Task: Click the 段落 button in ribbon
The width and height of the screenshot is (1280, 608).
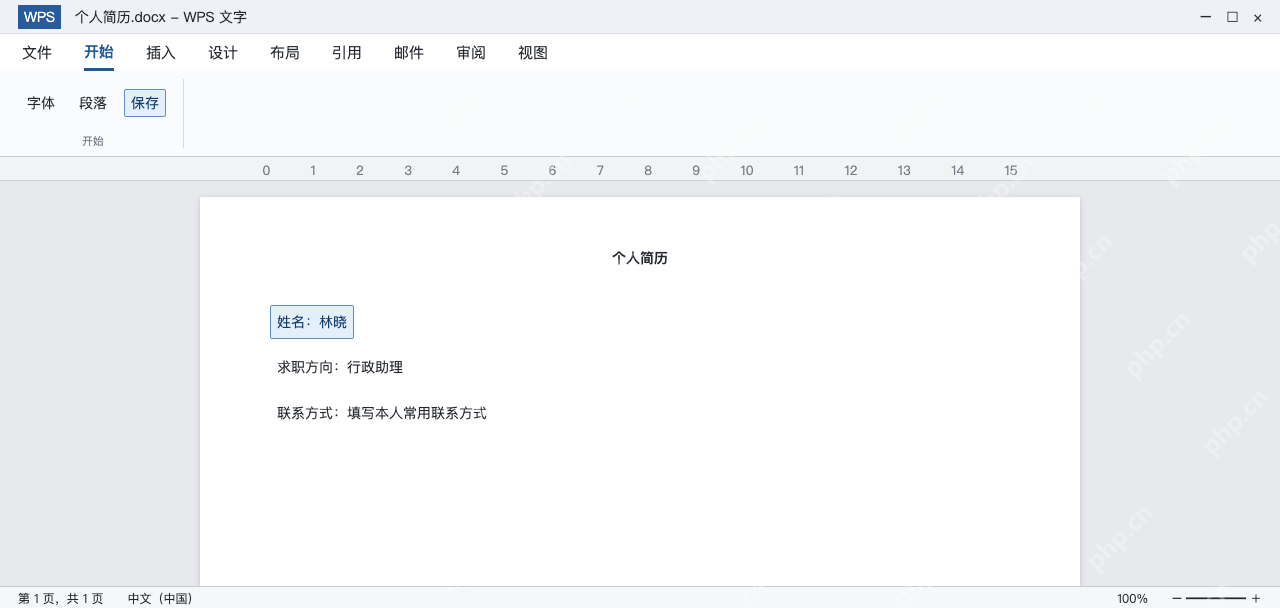Action: coord(93,103)
